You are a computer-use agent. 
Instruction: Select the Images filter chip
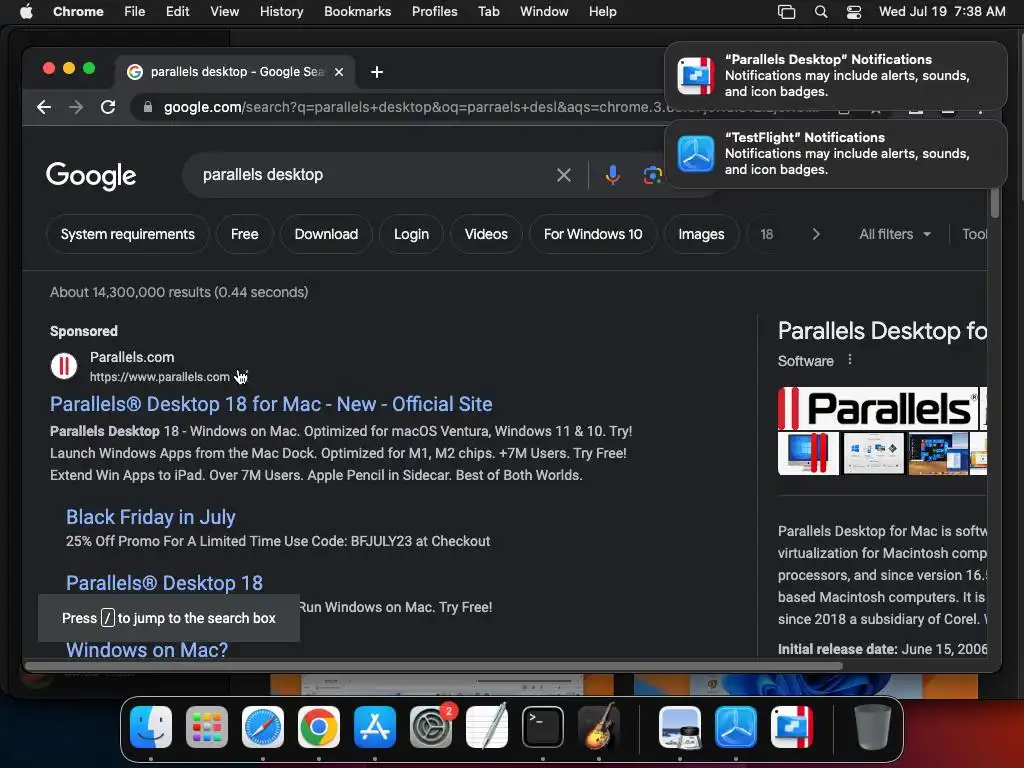[701, 234]
